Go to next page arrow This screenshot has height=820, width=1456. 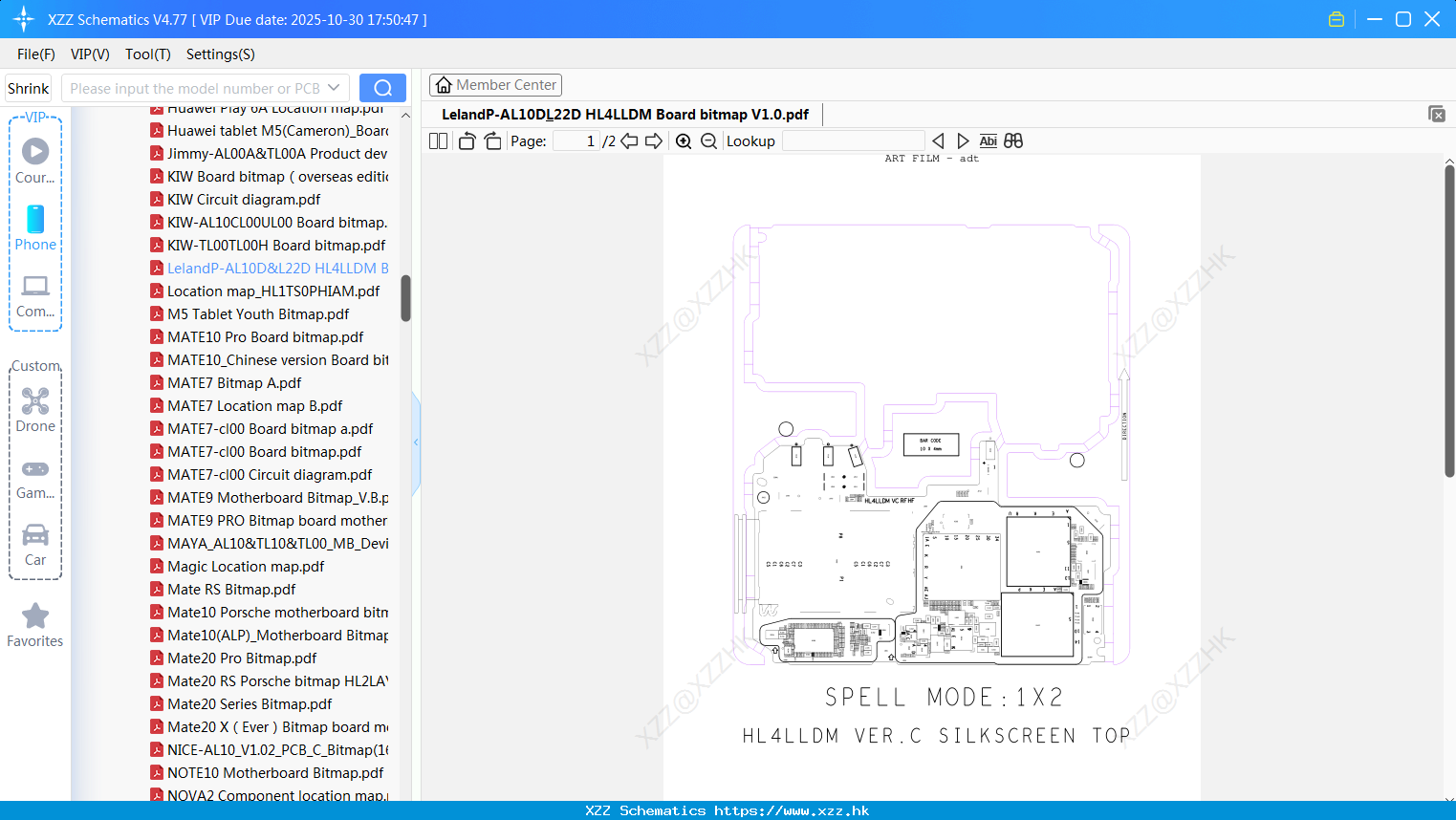tap(654, 141)
